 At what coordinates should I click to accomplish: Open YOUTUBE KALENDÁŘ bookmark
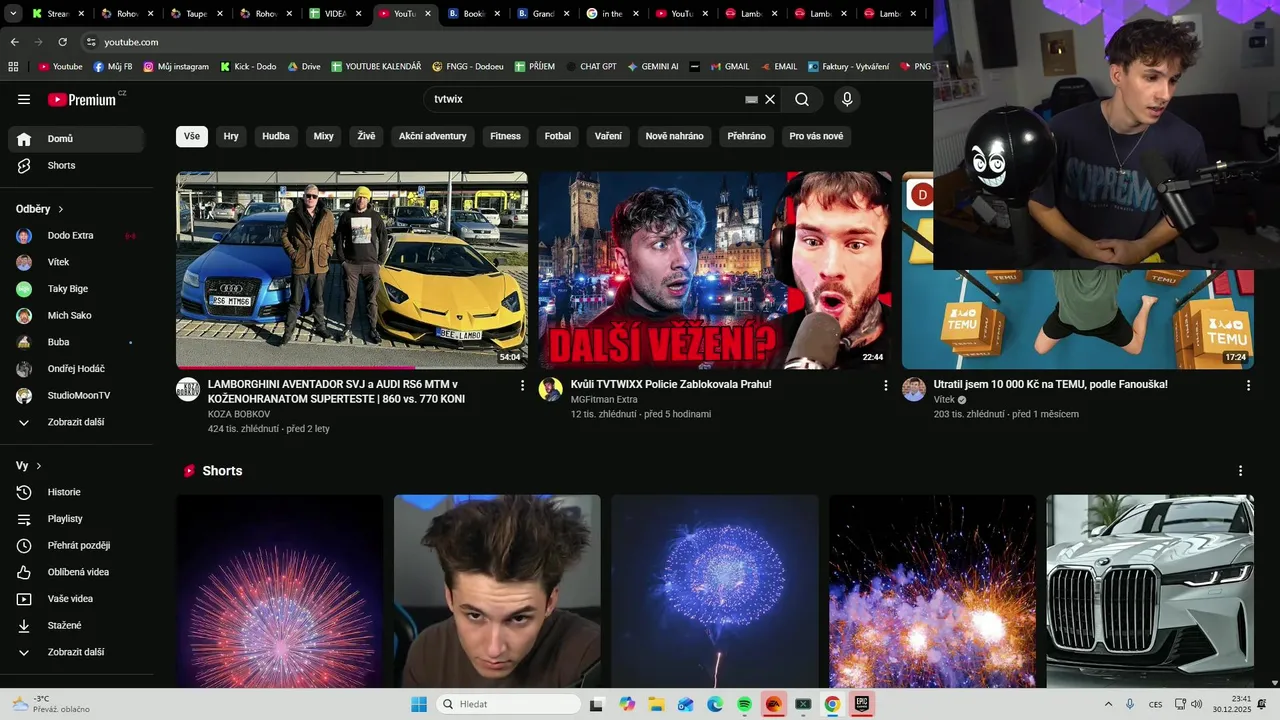375,67
